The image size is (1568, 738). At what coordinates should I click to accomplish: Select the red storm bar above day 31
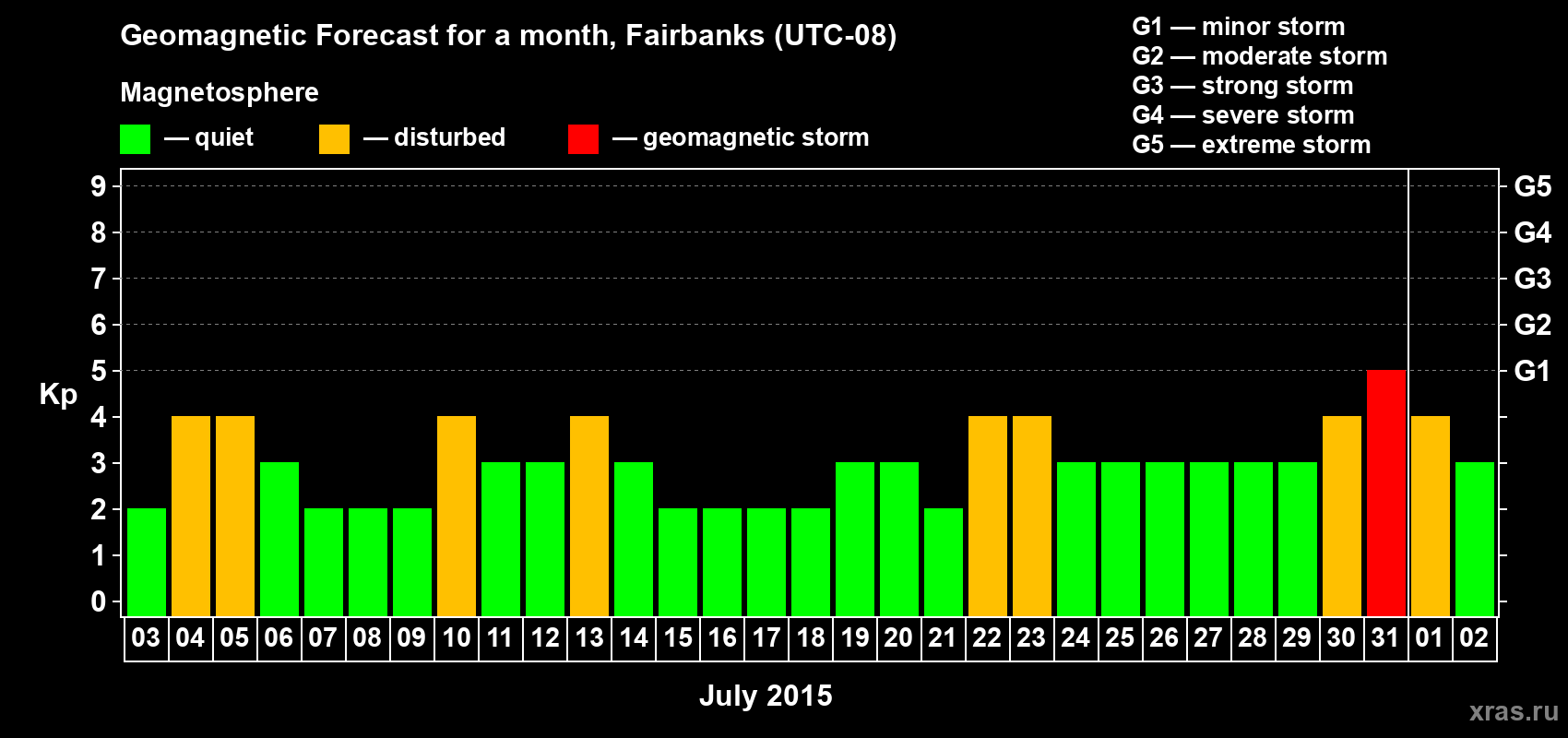click(x=1386, y=493)
